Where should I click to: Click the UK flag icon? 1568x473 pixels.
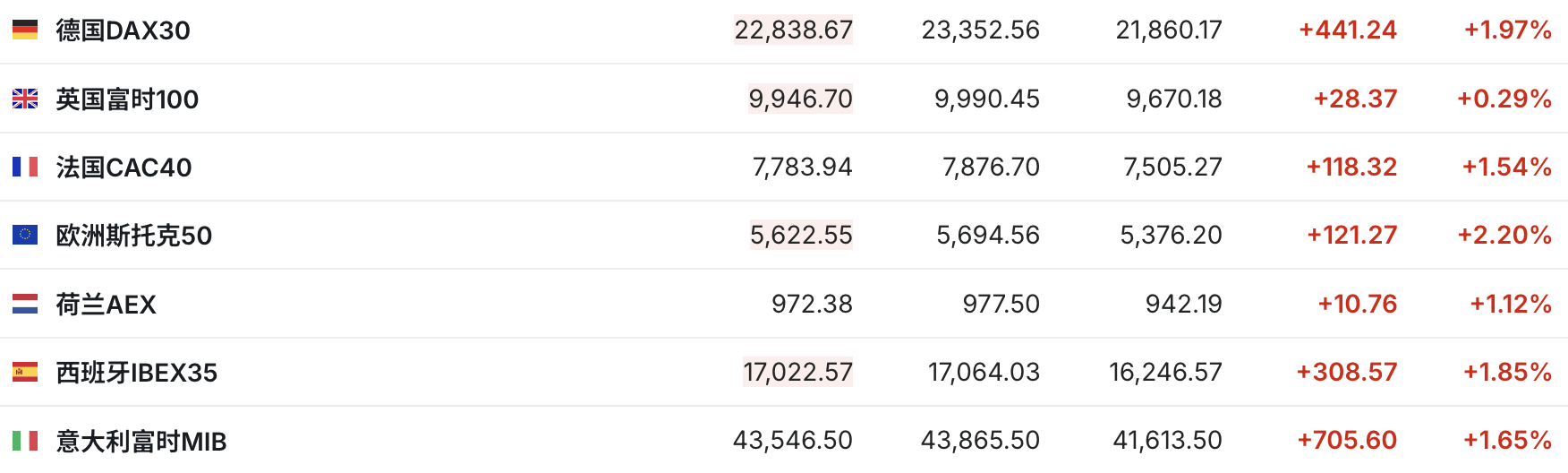25,99
